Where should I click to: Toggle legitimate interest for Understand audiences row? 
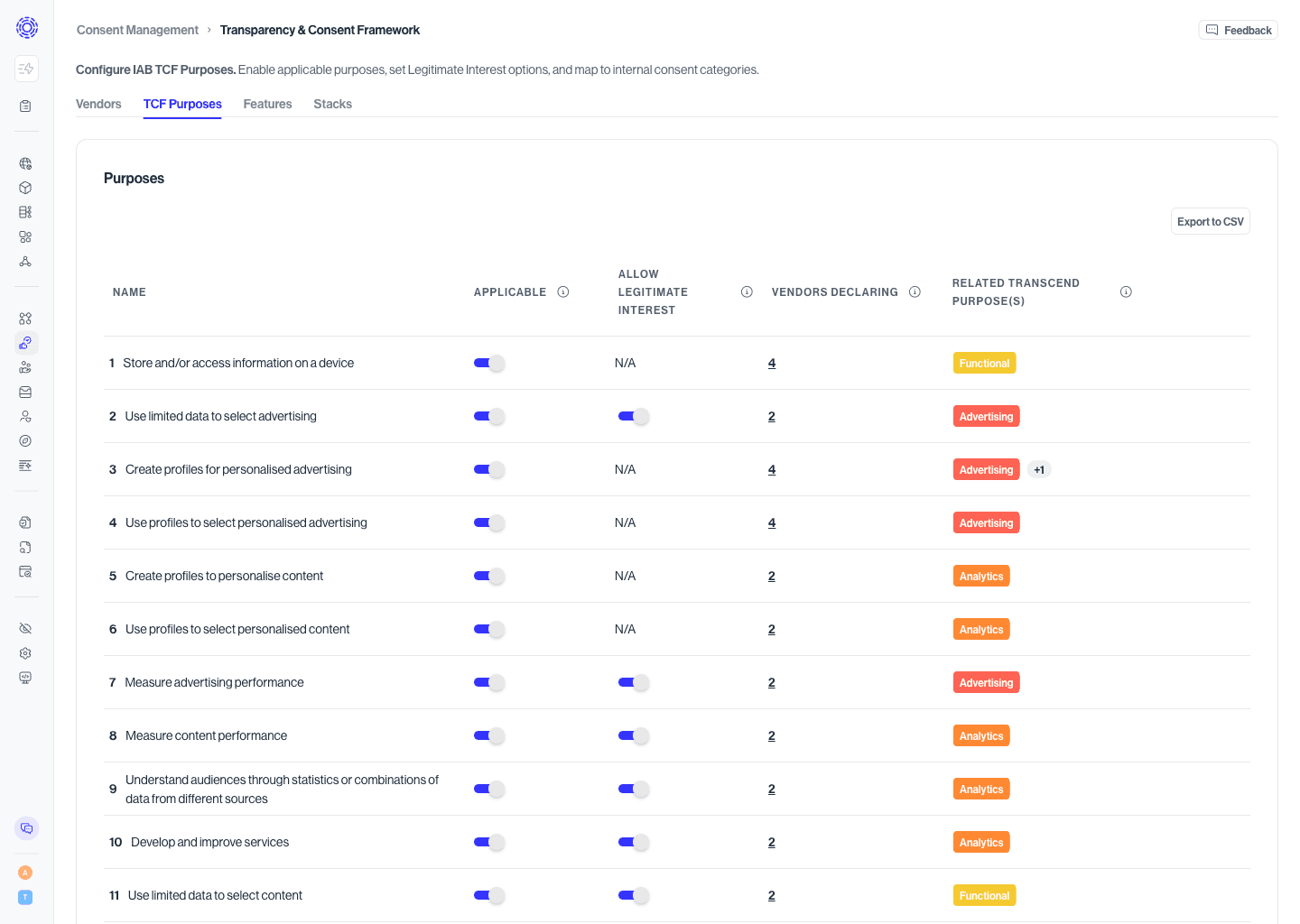634,790
